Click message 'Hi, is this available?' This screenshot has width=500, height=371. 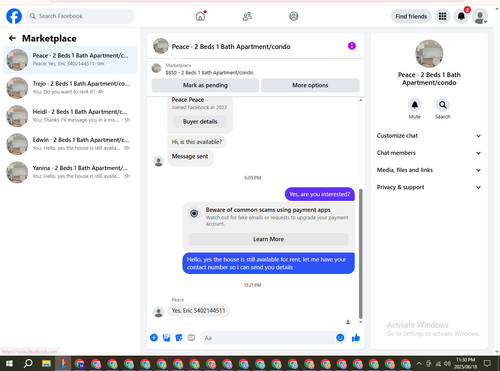[x=197, y=142]
